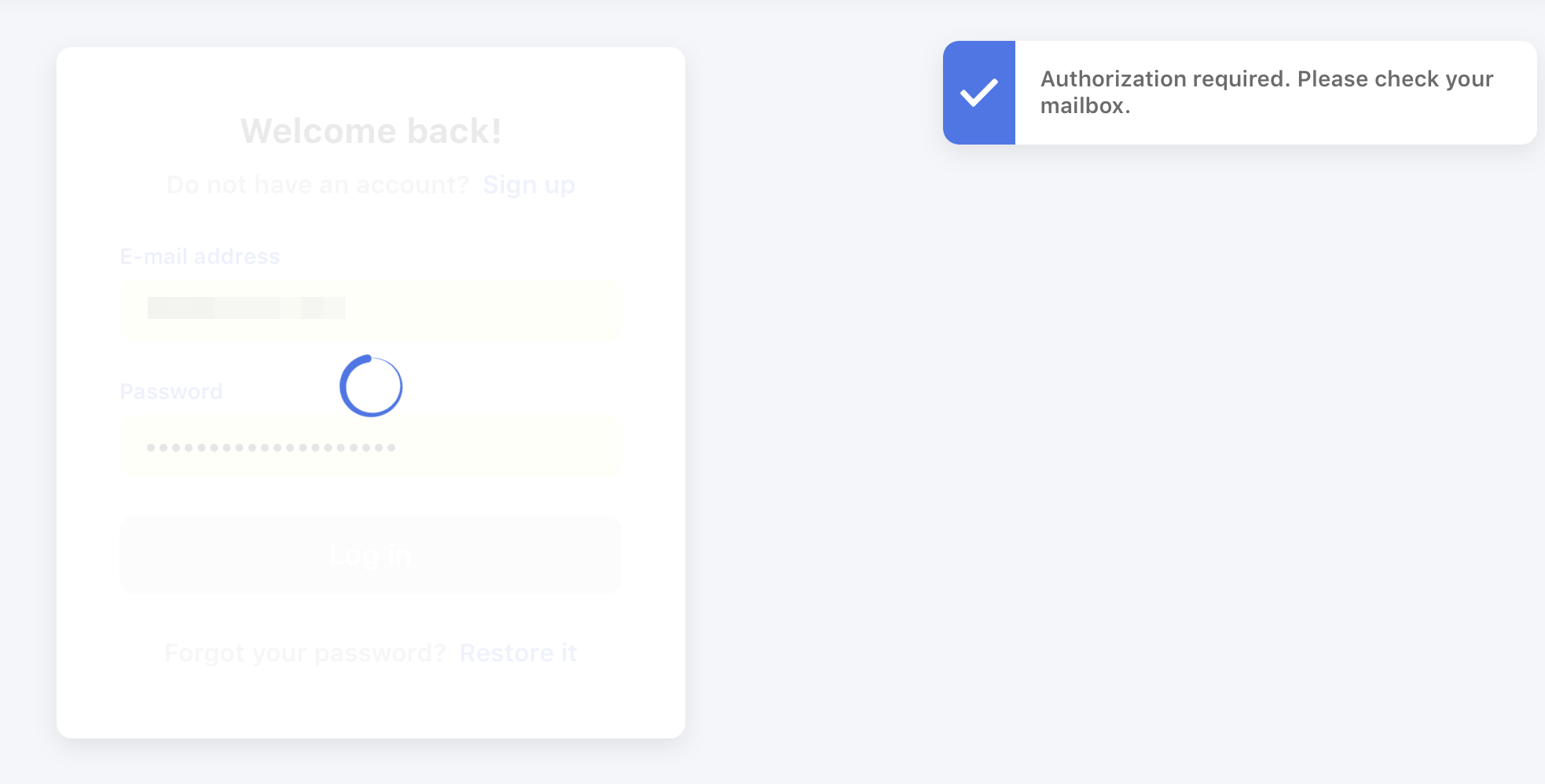Screen dimensions: 1545x784
Task: Click the Restore it link
Action: click(519, 653)
